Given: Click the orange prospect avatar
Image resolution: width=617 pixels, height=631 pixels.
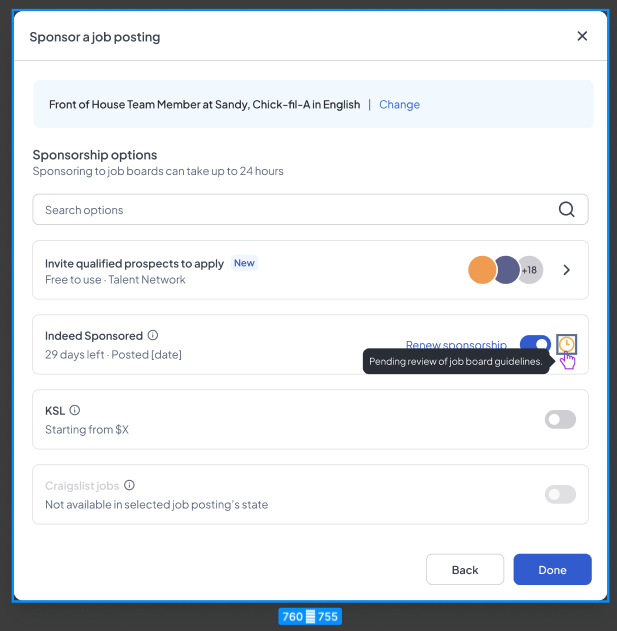Looking at the screenshot, I should pyautogui.click(x=482, y=270).
